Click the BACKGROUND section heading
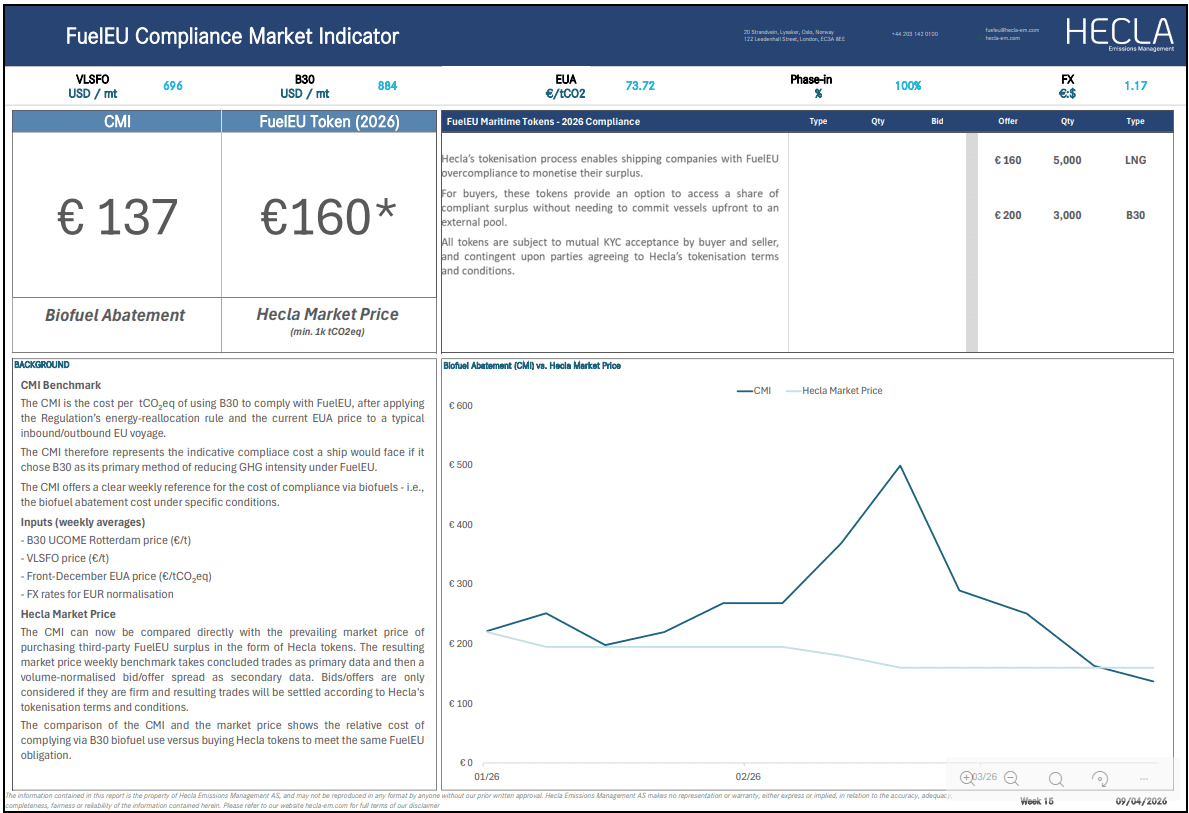The height and width of the screenshot is (813, 1189). 42,365
